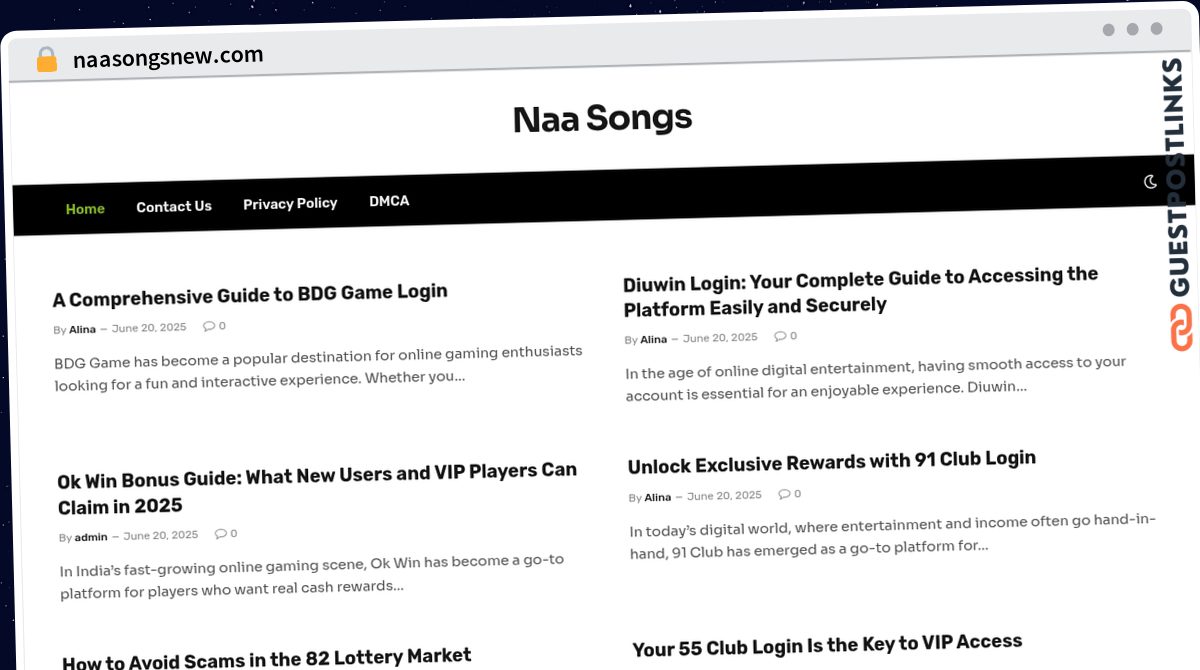Click date June 20, 2025 on 91 Club post
The width and height of the screenshot is (1200, 670).
click(724, 496)
